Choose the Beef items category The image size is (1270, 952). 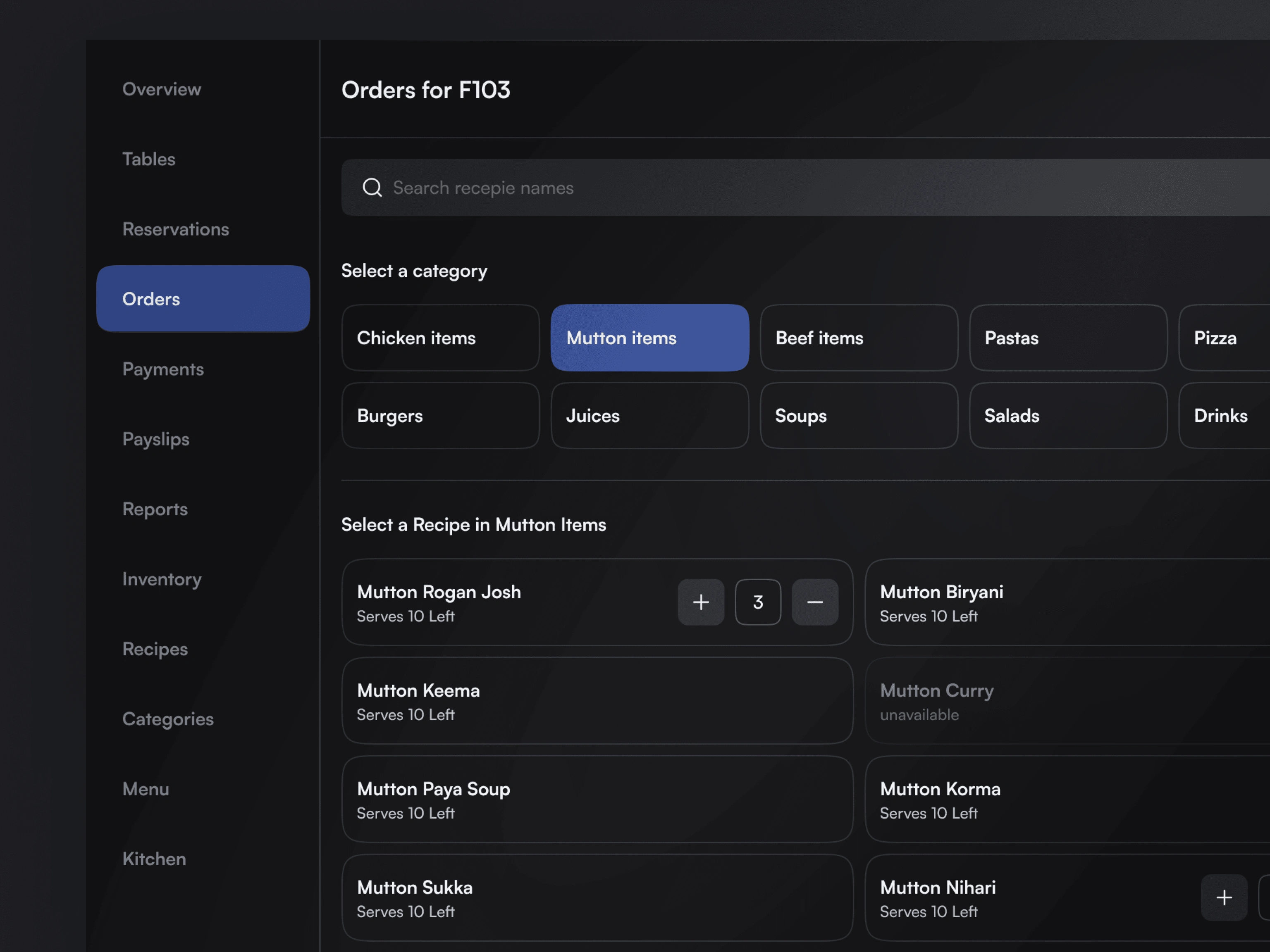coord(859,338)
